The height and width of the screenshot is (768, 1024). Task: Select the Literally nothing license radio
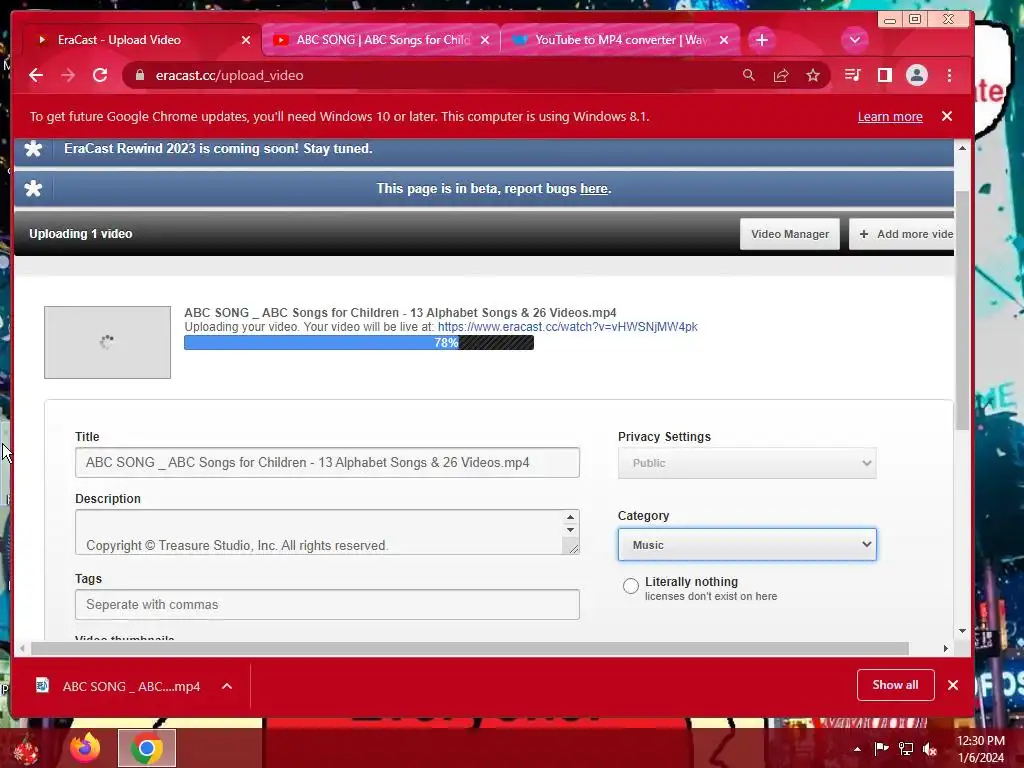pos(630,586)
